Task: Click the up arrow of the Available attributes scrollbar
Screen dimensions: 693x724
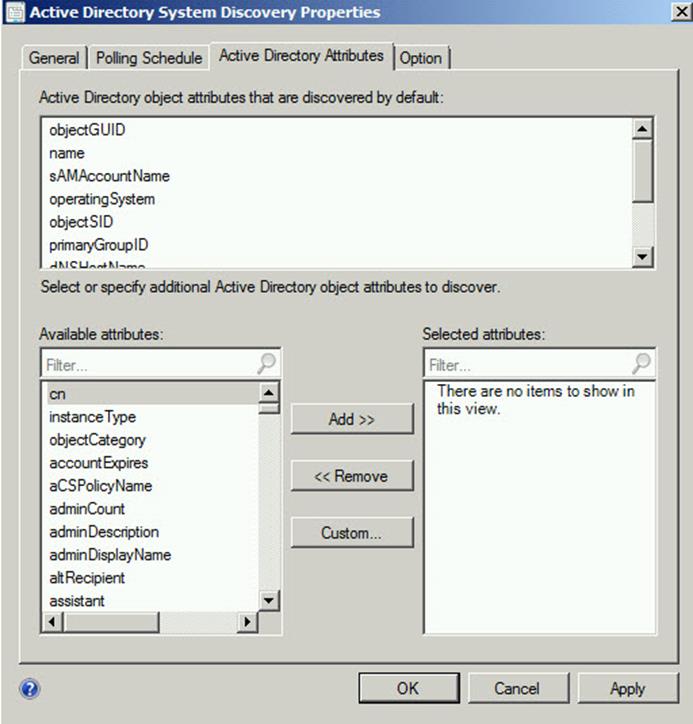Action: click(x=268, y=392)
